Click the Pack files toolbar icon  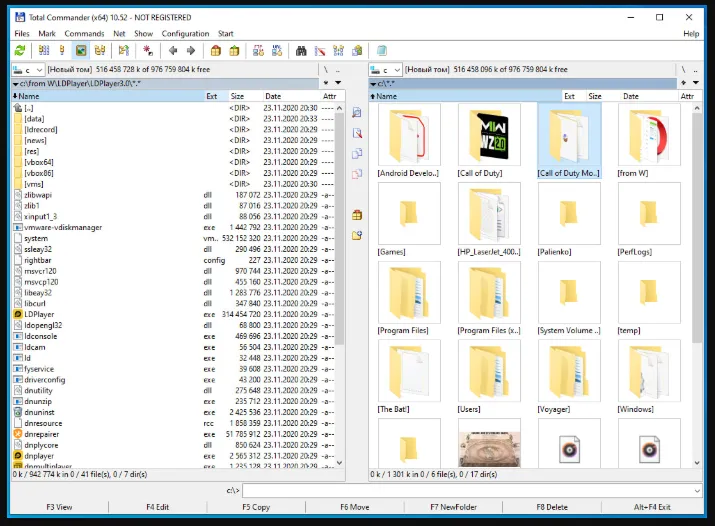(x=216, y=51)
